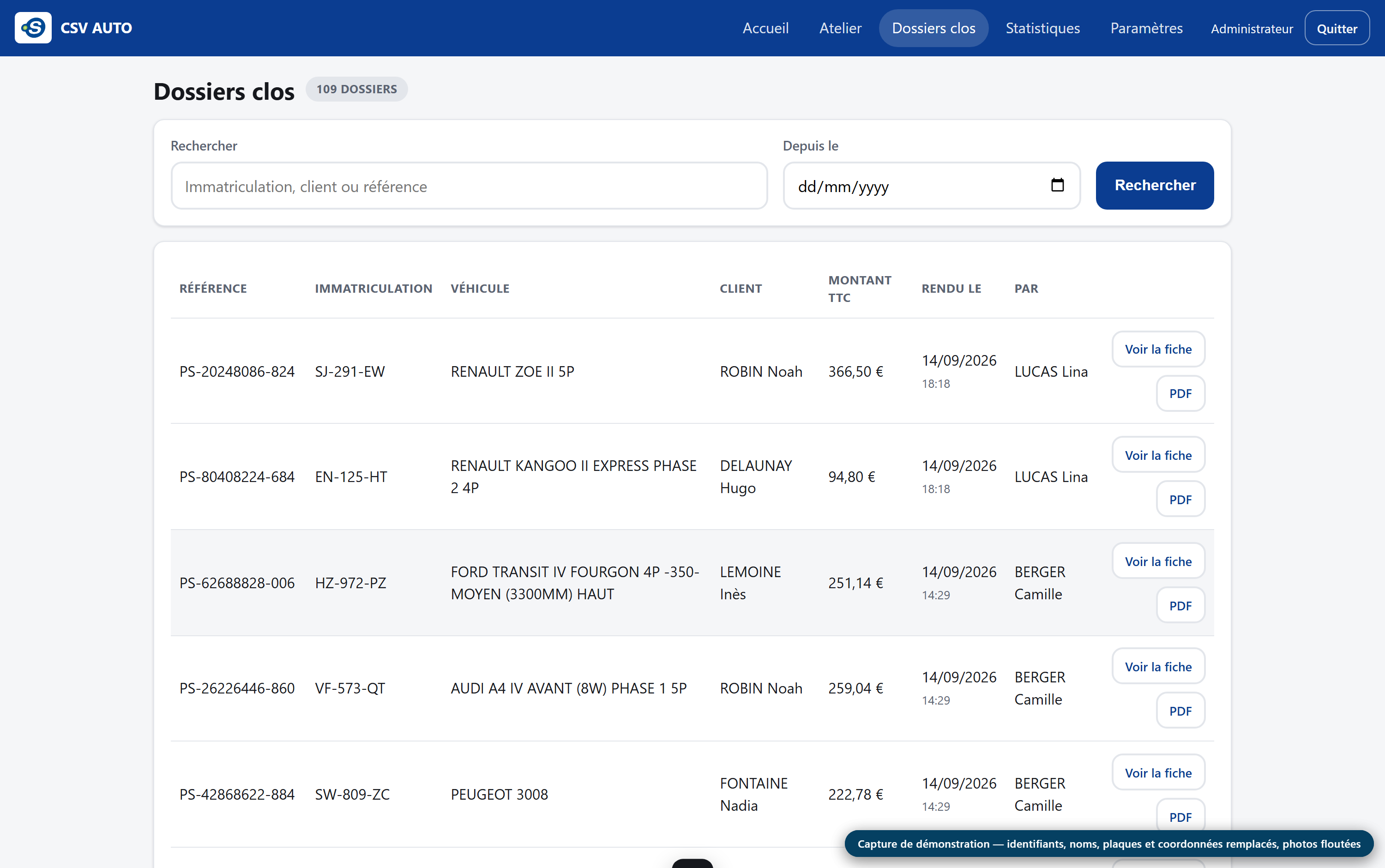Click the amount 94,80 €
The image size is (1385, 868).
pyautogui.click(x=851, y=476)
